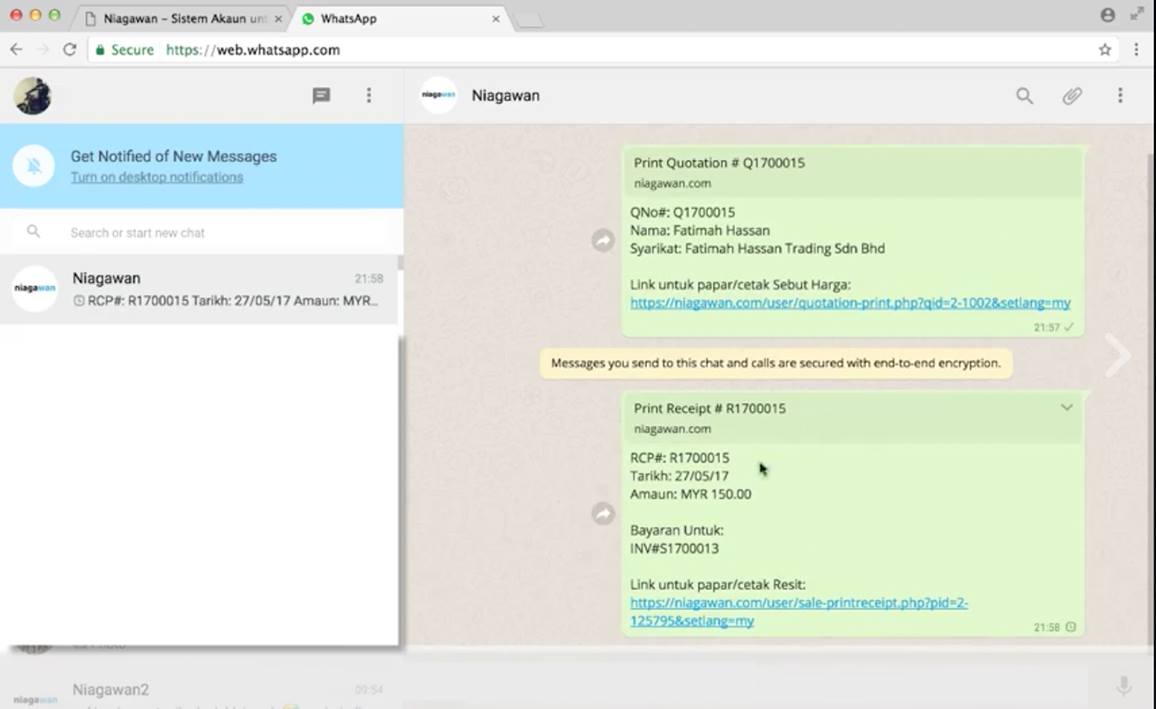The width and height of the screenshot is (1156, 709).
Task: Forward the Print Receipt message
Action: [x=603, y=514]
